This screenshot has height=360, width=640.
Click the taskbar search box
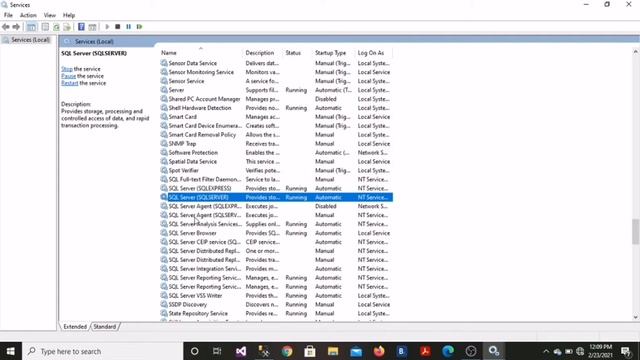click(102, 351)
